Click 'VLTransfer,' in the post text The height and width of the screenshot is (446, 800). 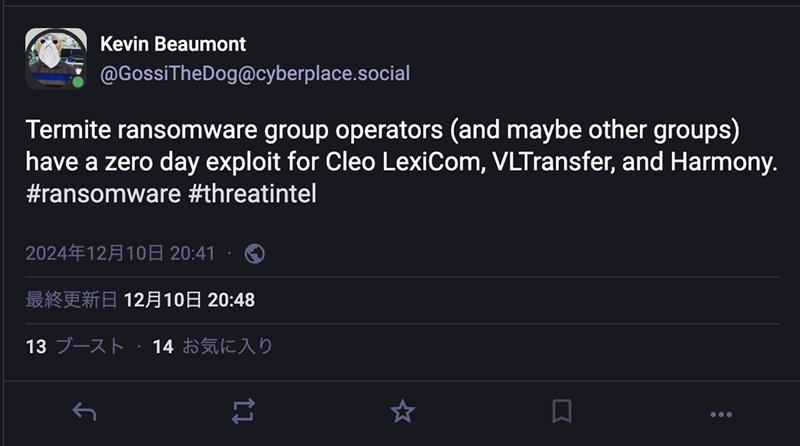click(549, 163)
